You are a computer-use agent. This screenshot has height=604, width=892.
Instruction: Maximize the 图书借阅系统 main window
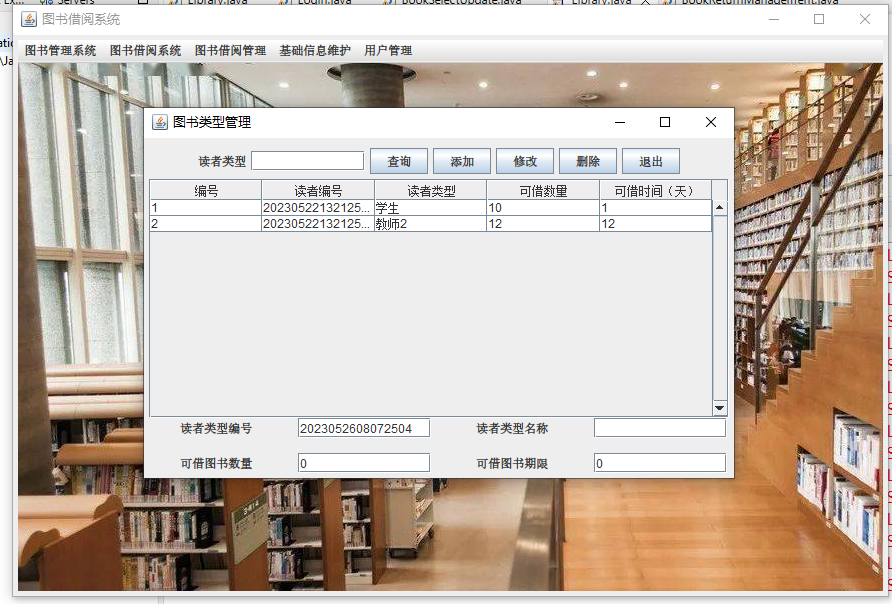(819, 19)
